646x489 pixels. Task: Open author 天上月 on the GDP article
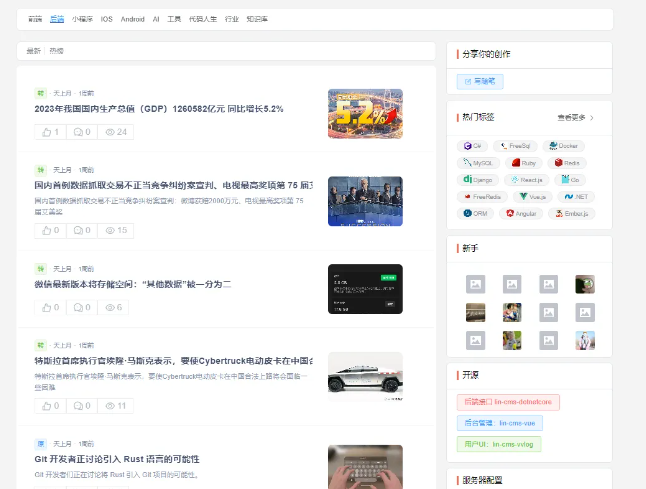tap(62, 94)
